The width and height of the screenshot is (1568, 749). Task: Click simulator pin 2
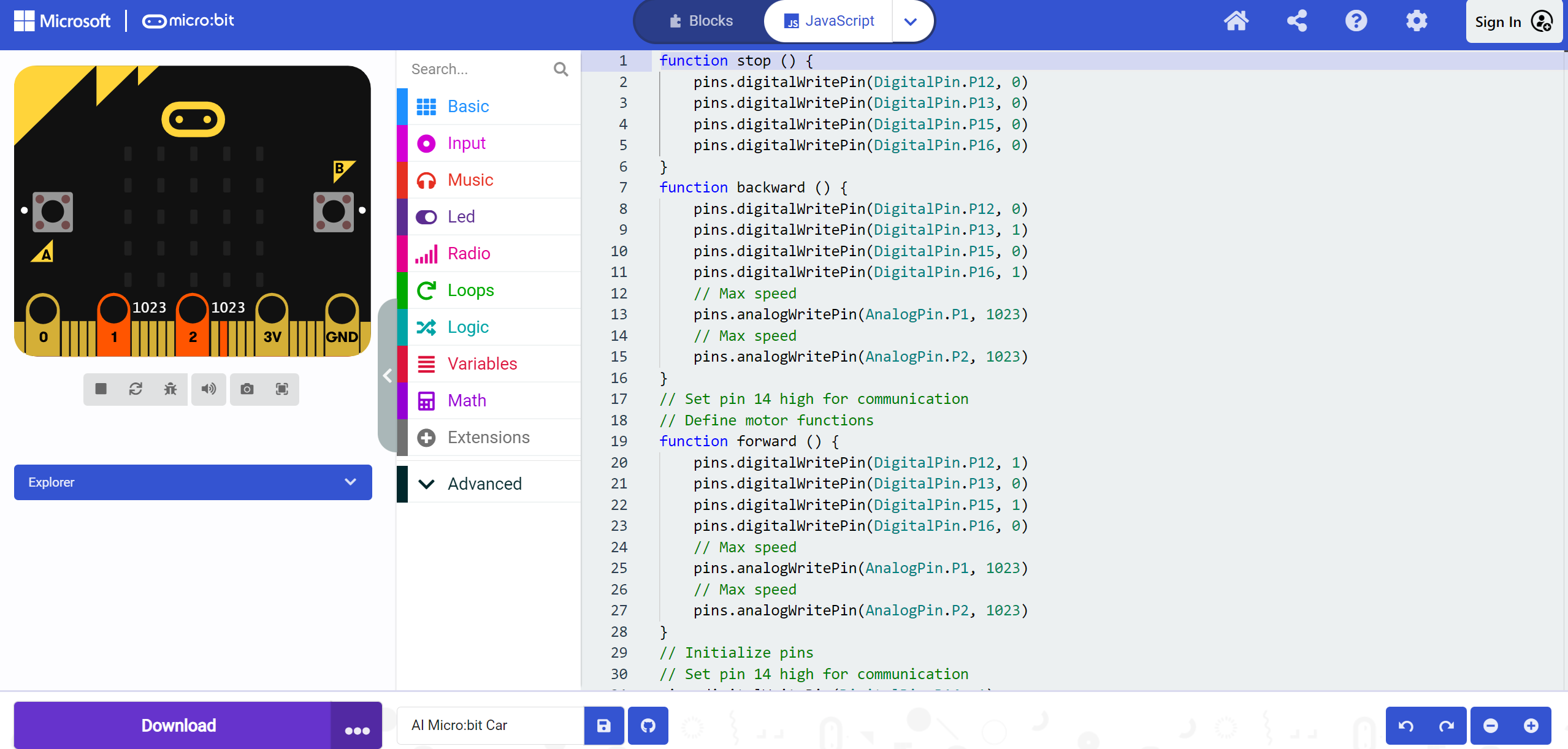click(193, 325)
